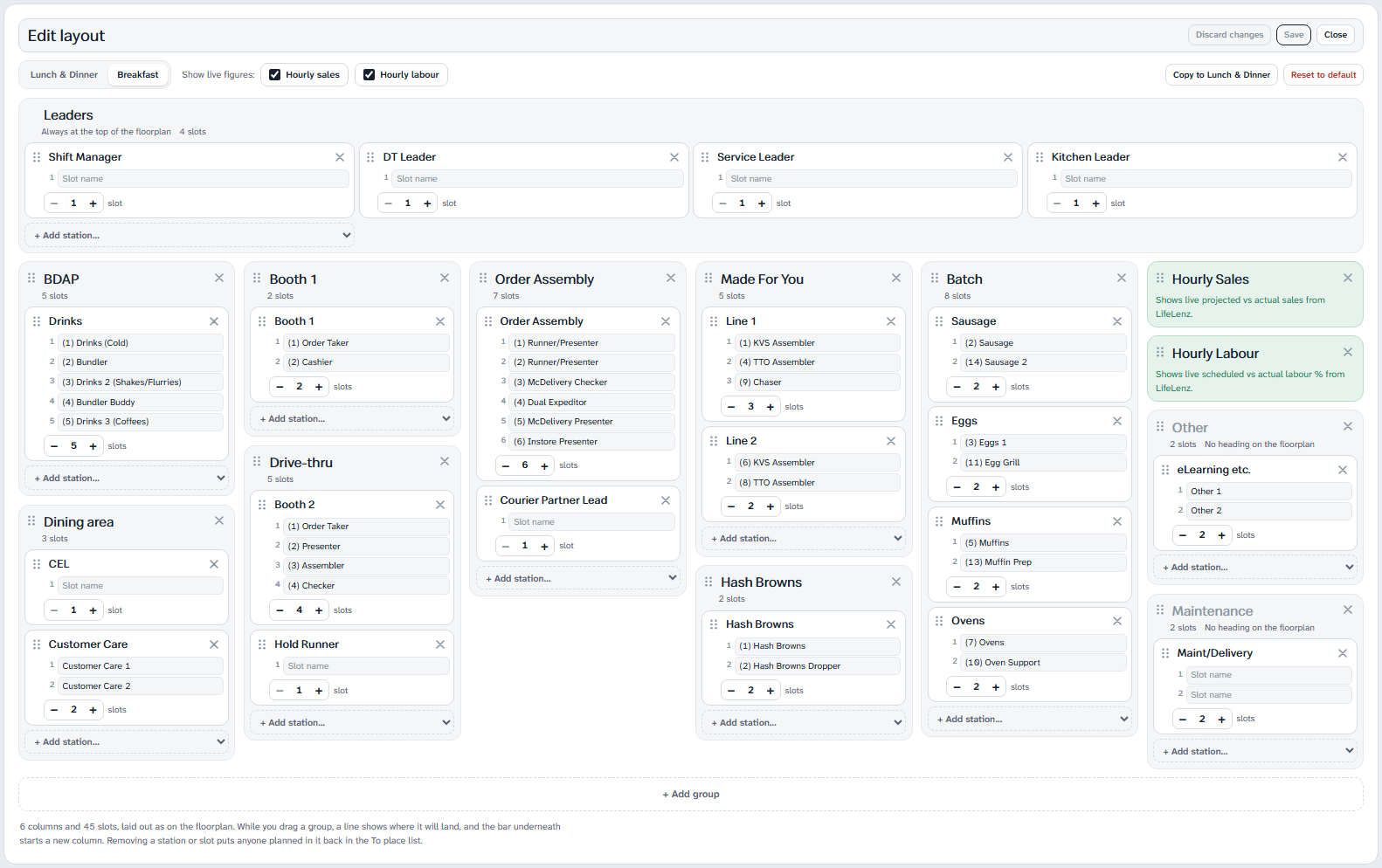Viewport: 1382px width, 868px height.
Task: Delete the BDAP group
Action: [x=219, y=278]
